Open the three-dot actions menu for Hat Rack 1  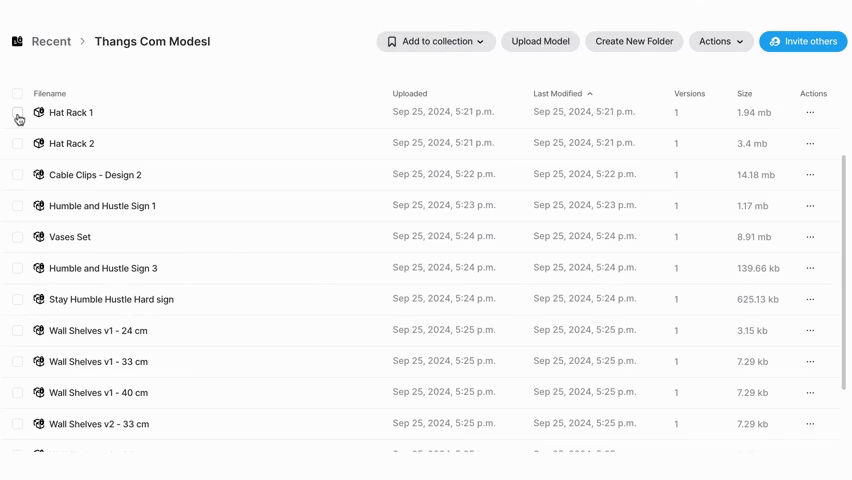pos(810,113)
